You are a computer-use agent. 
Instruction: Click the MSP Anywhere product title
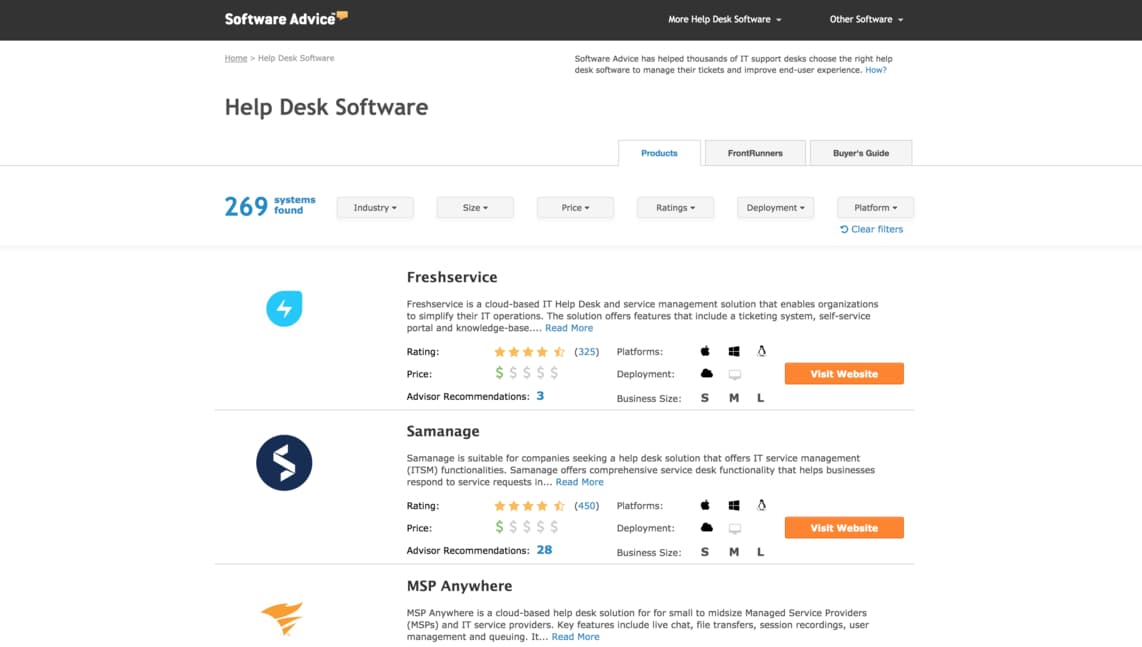[x=459, y=586]
